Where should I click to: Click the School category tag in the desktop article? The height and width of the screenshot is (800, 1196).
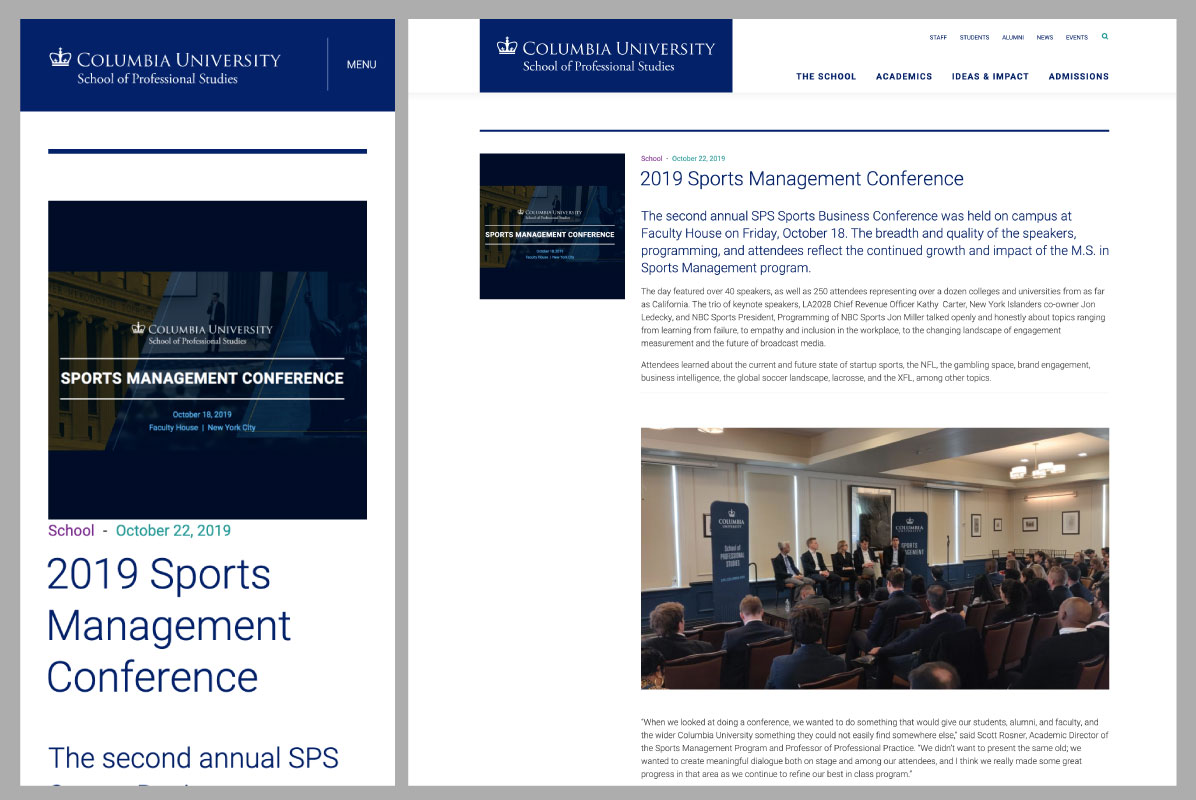coord(651,159)
